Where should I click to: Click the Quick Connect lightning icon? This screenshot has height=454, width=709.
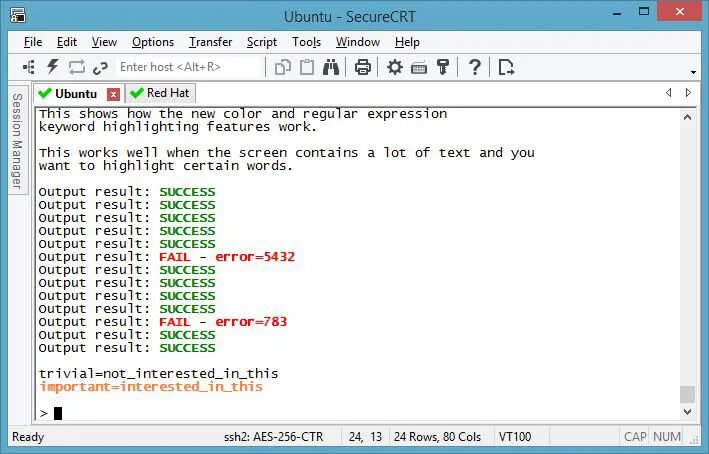(53, 67)
